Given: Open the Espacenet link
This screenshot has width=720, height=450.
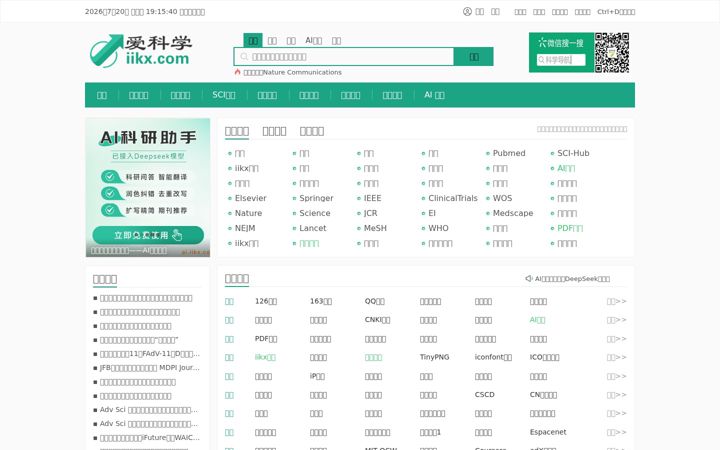Looking at the screenshot, I should tap(548, 432).
